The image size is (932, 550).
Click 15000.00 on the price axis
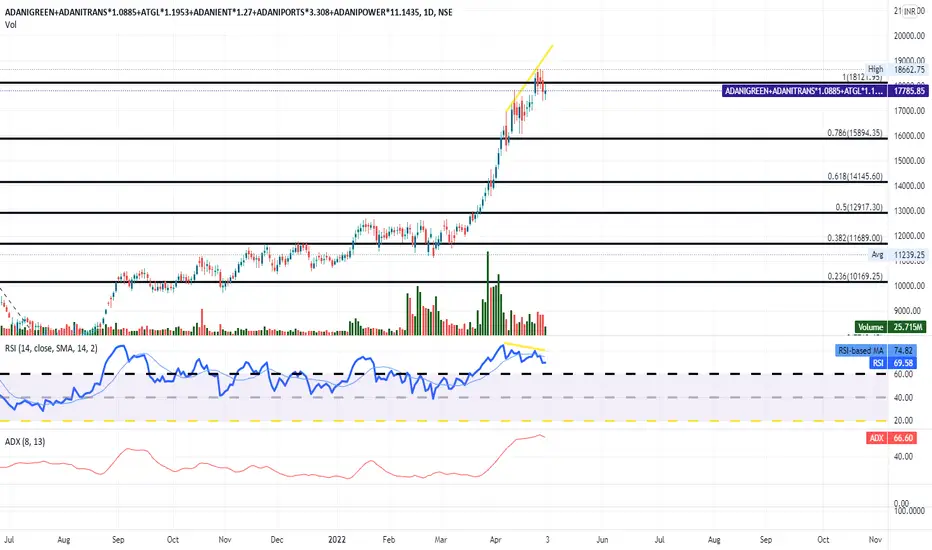pos(909,161)
